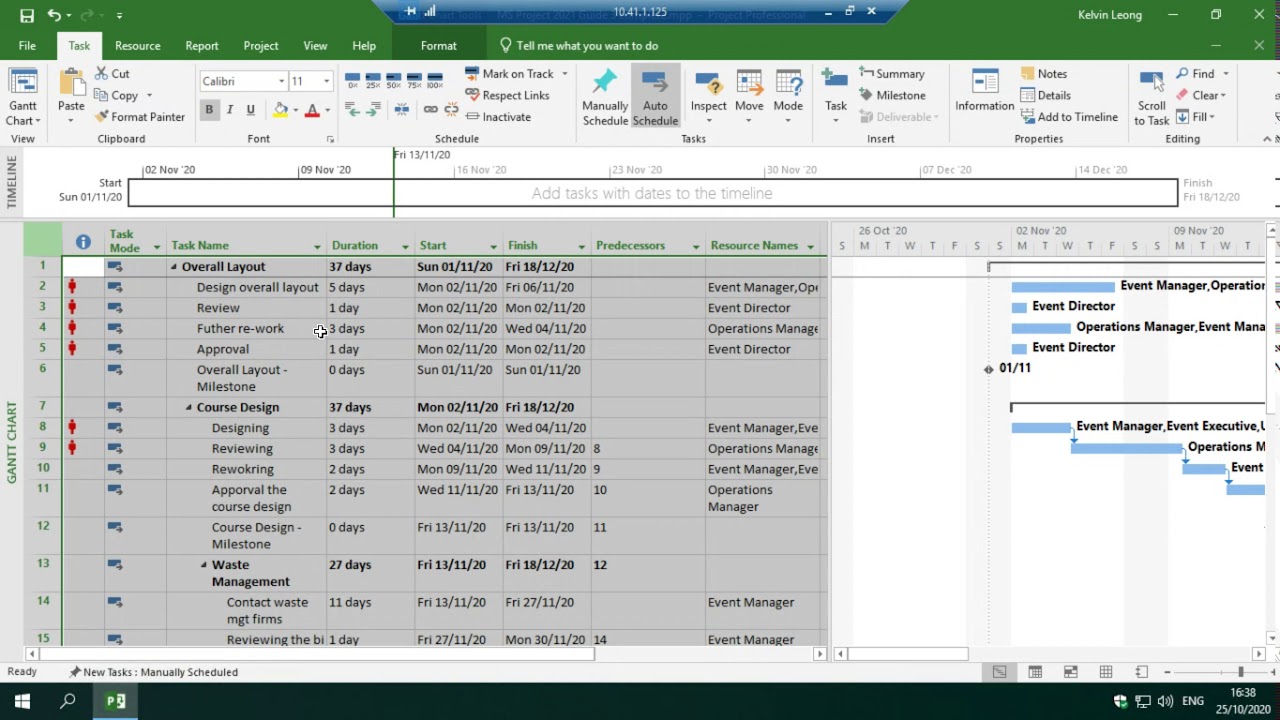Viewport: 1280px width, 720px height.
Task: Open the Resource ribbon tab
Action: point(137,46)
